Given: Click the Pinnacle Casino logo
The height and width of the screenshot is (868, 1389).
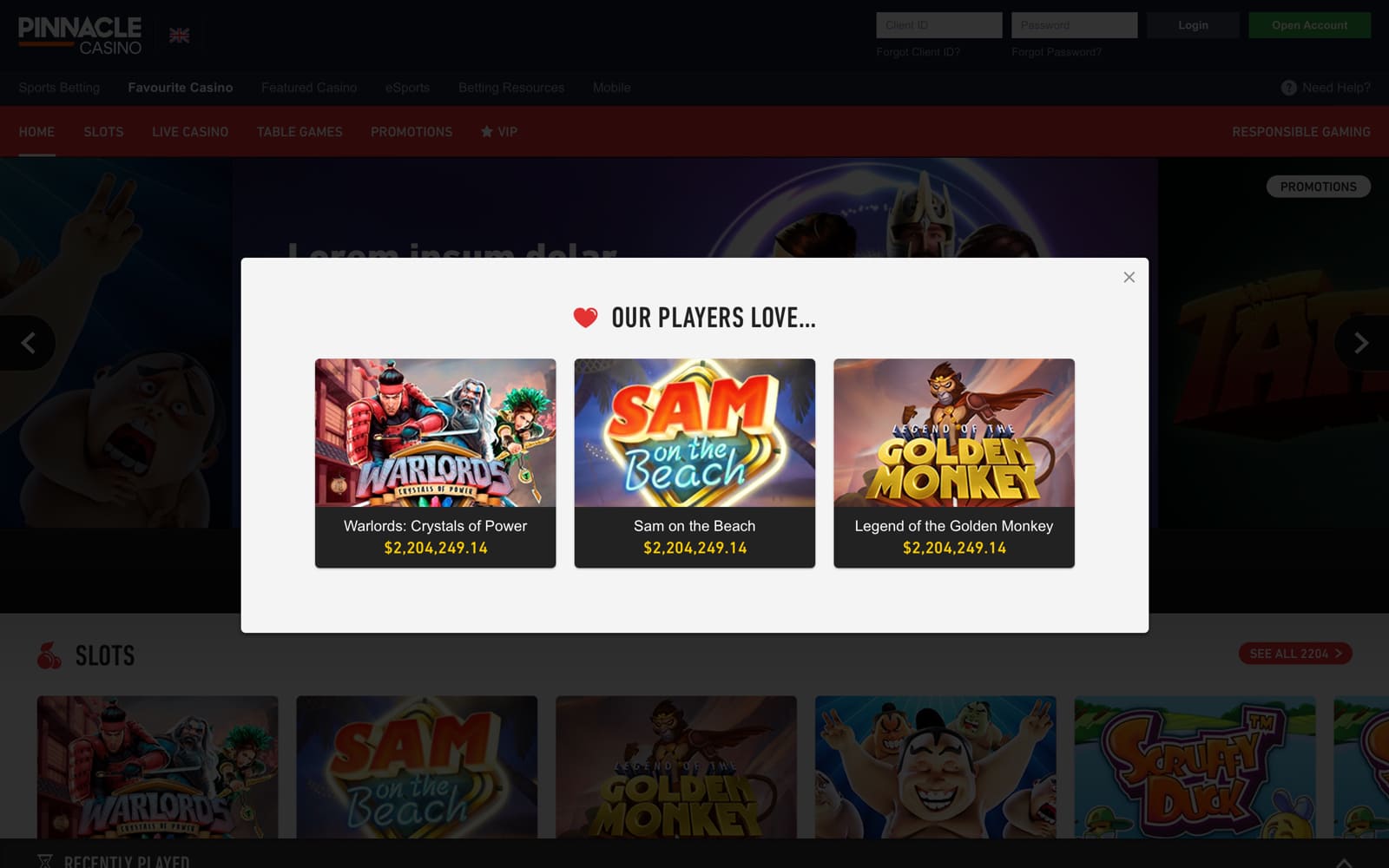Looking at the screenshot, I should tap(80, 36).
